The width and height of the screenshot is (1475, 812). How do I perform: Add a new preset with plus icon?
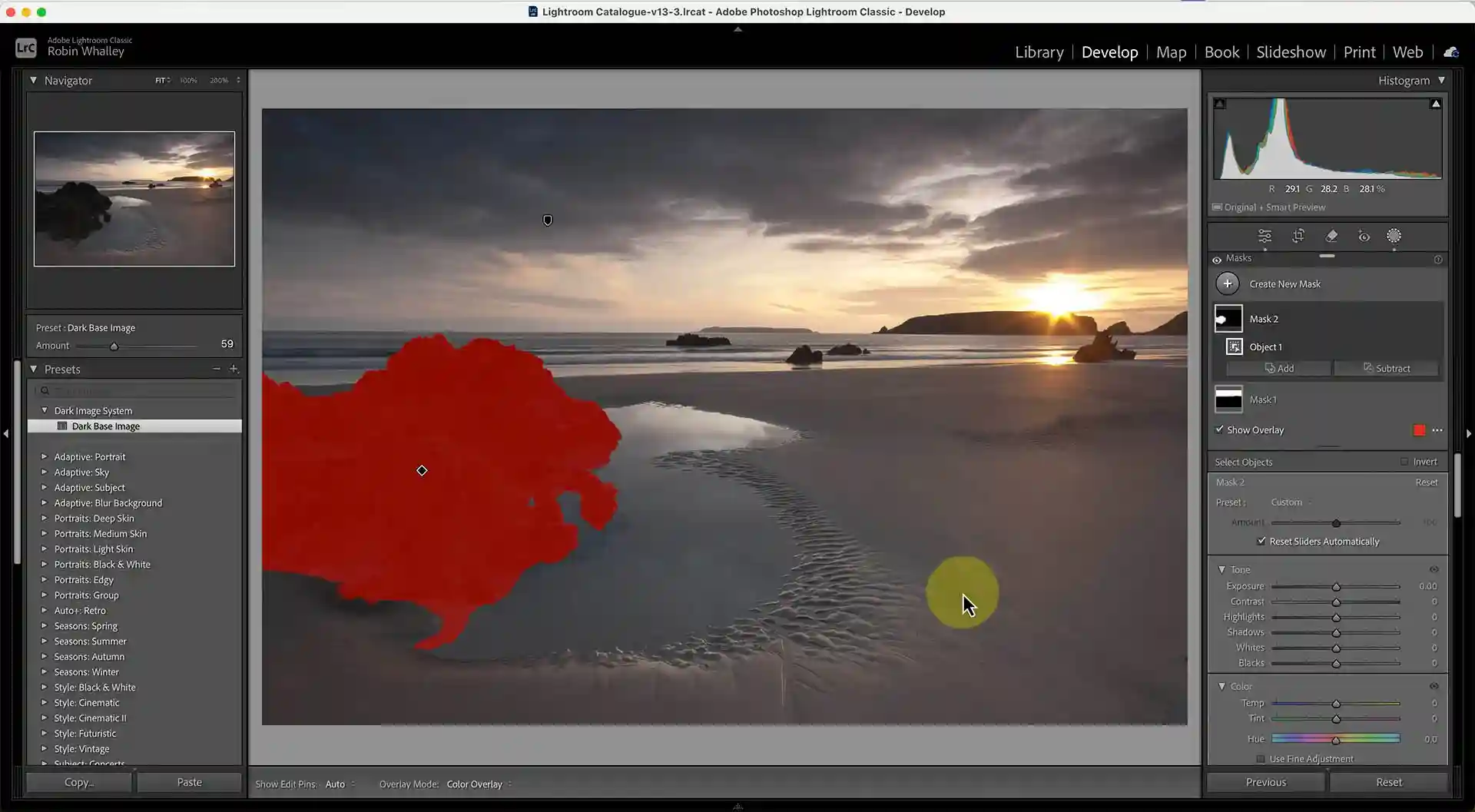coord(234,369)
